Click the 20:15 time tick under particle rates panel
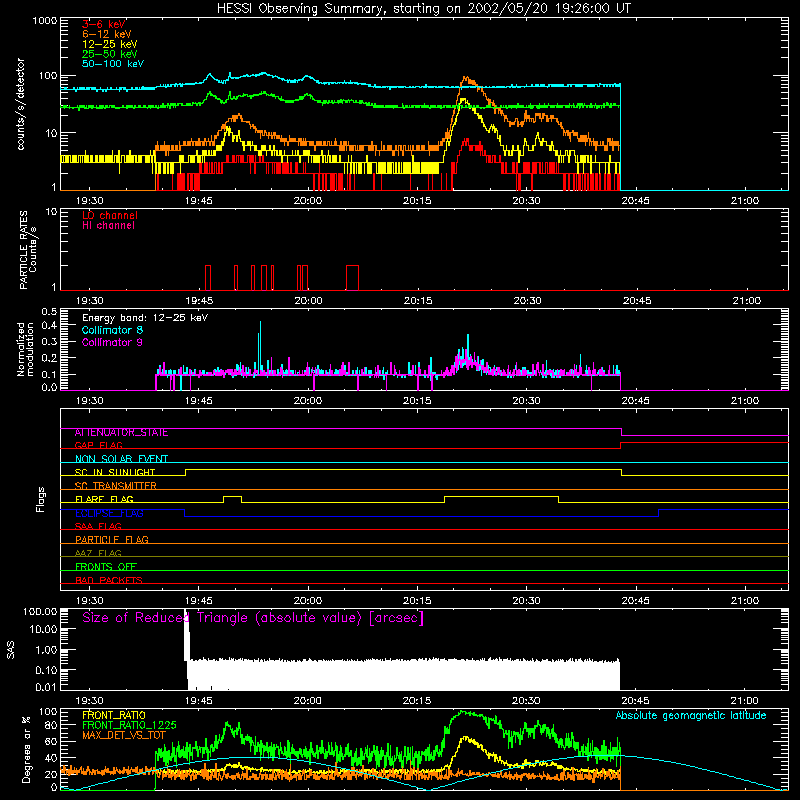The image size is (800, 800). 418,301
